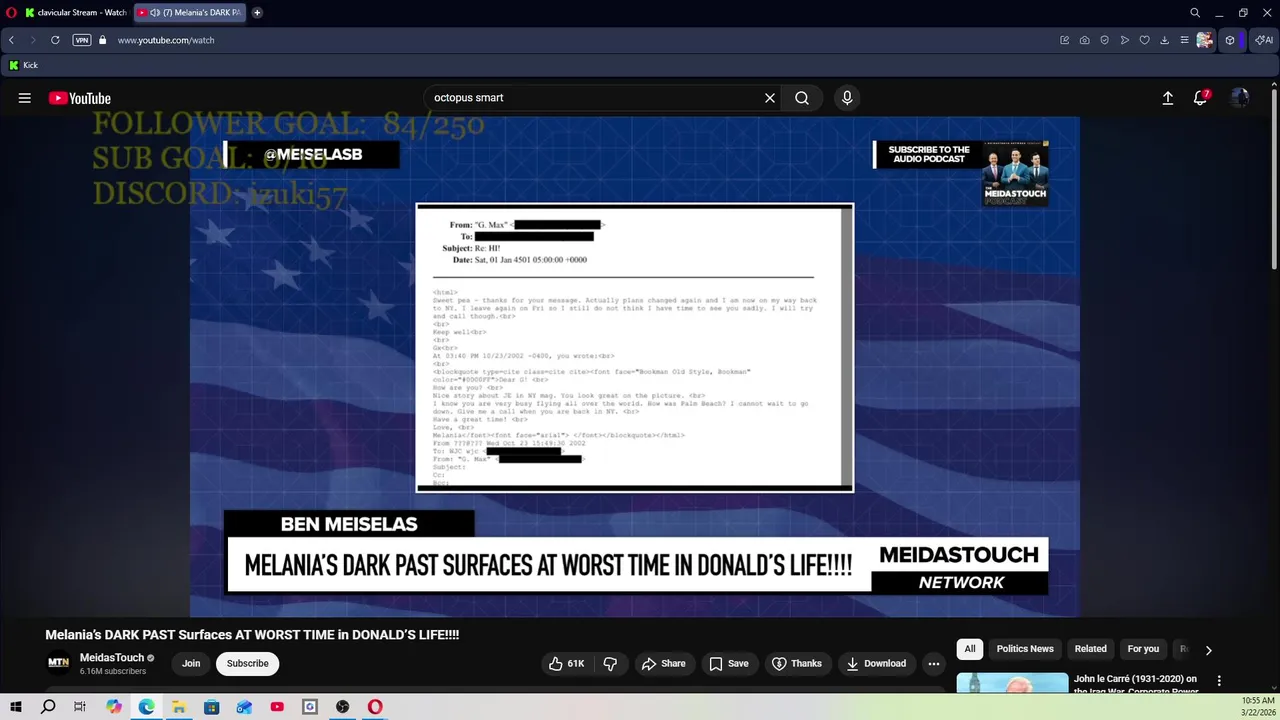This screenshot has height=720, width=1280.
Task: Run search with the magnifier button
Action: tap(802, 98)
